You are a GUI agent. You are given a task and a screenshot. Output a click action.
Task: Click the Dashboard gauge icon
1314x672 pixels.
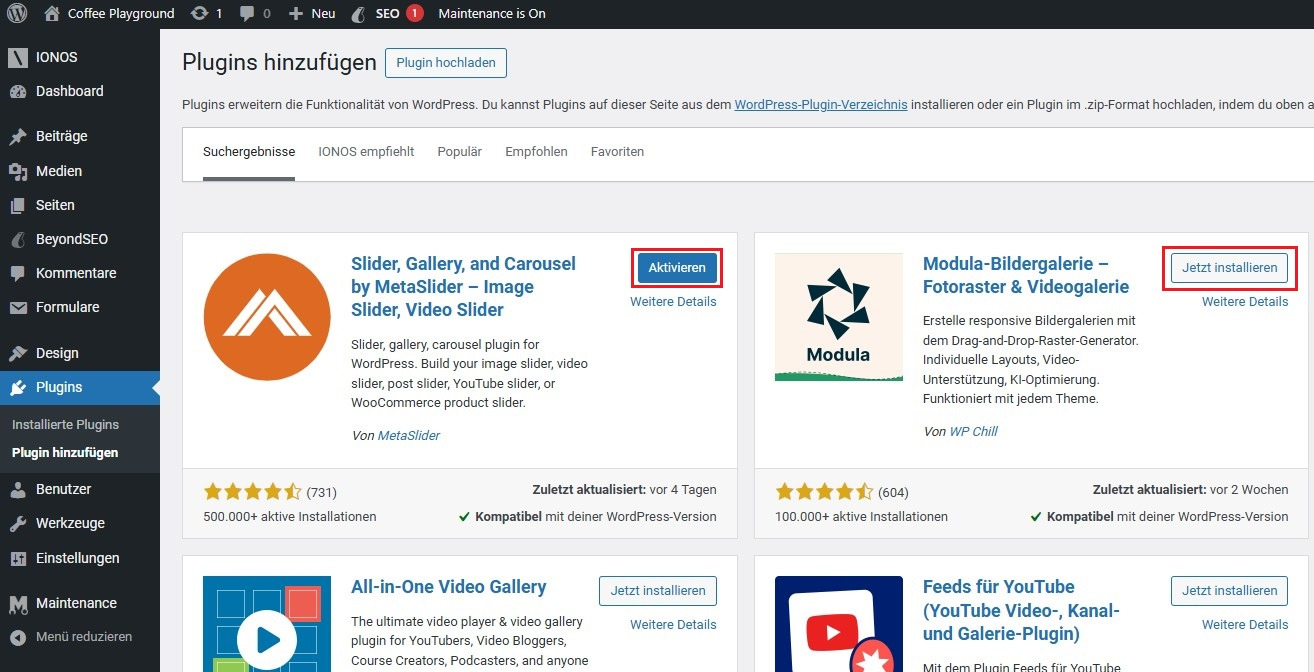click(18, 91)
